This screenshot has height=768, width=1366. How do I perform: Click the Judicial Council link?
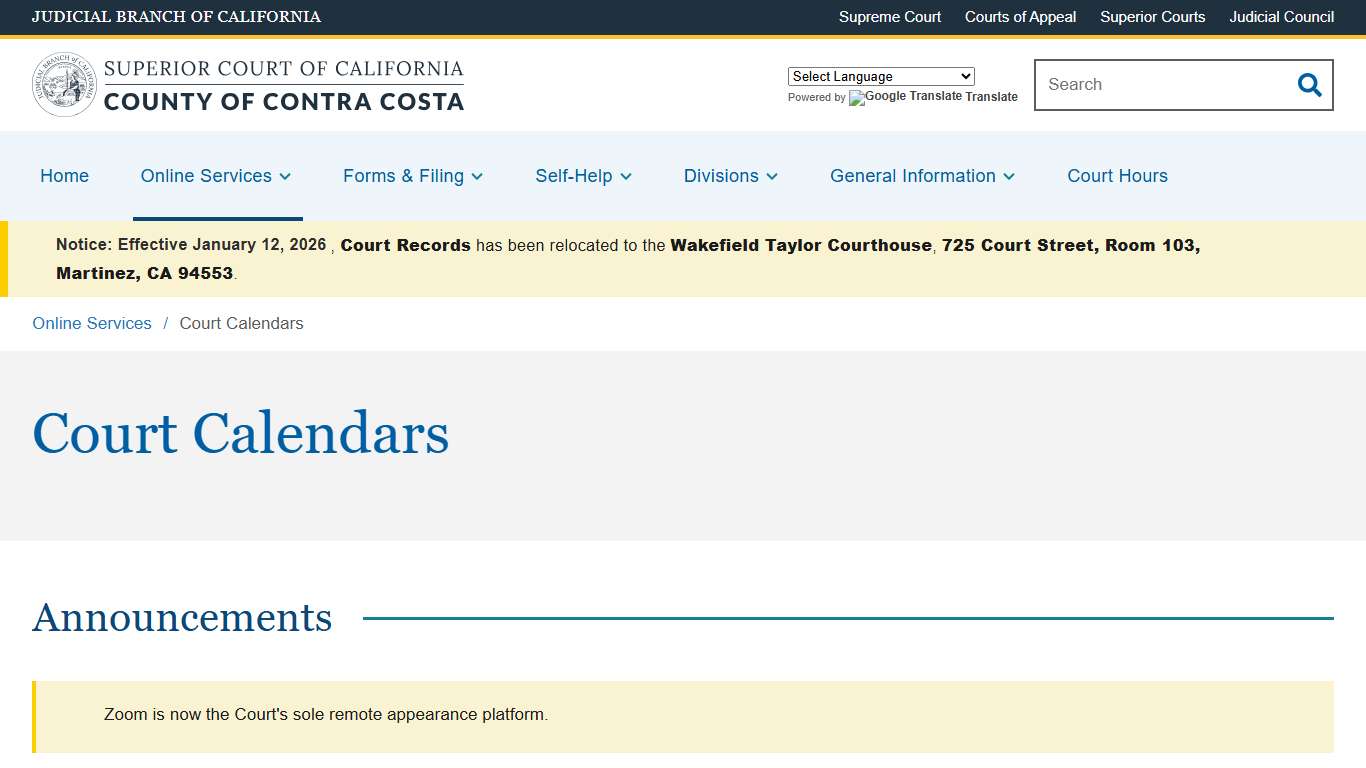(x=1281, y=17)
